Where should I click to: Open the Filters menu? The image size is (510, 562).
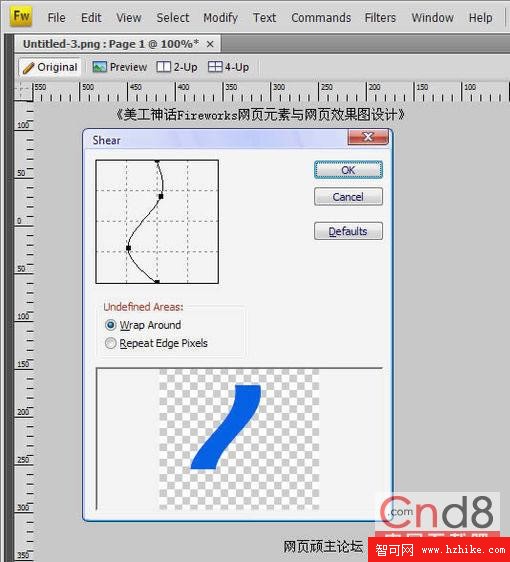(x=380, y=18)
